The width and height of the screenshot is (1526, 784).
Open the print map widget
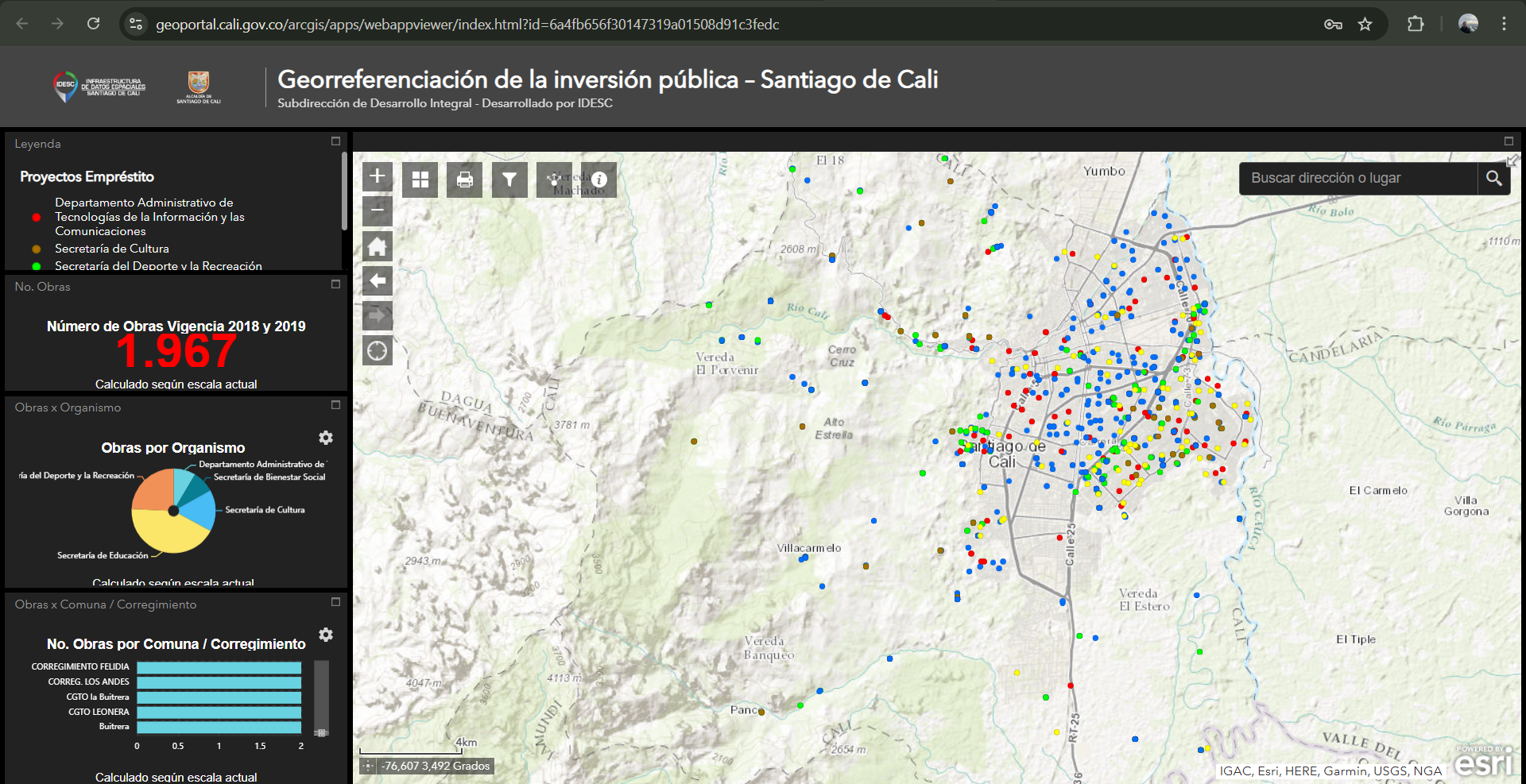click(x=465, y=180)
